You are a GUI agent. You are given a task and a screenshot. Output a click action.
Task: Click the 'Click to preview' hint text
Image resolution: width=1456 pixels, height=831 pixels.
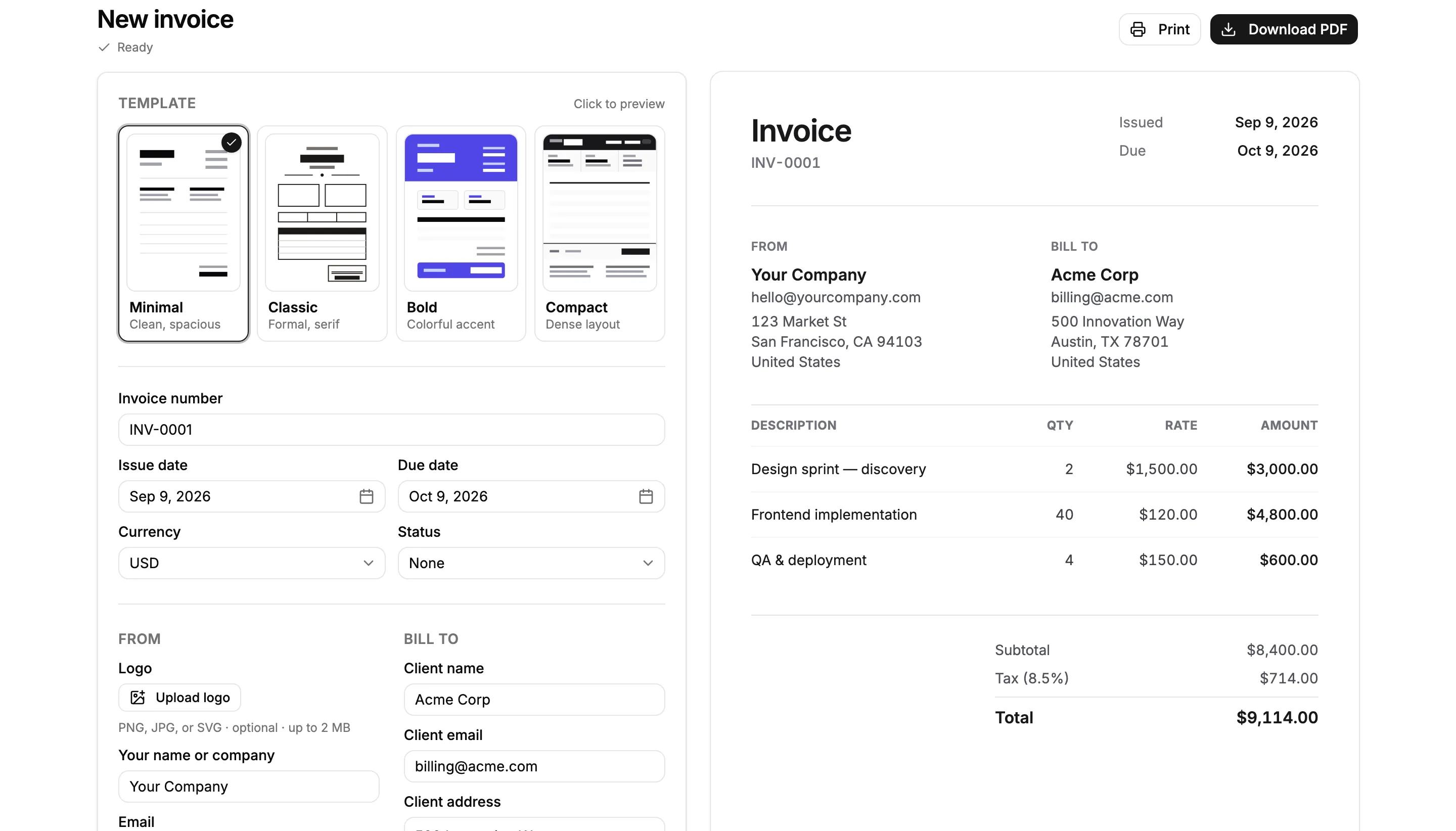(x=619, y=104)
